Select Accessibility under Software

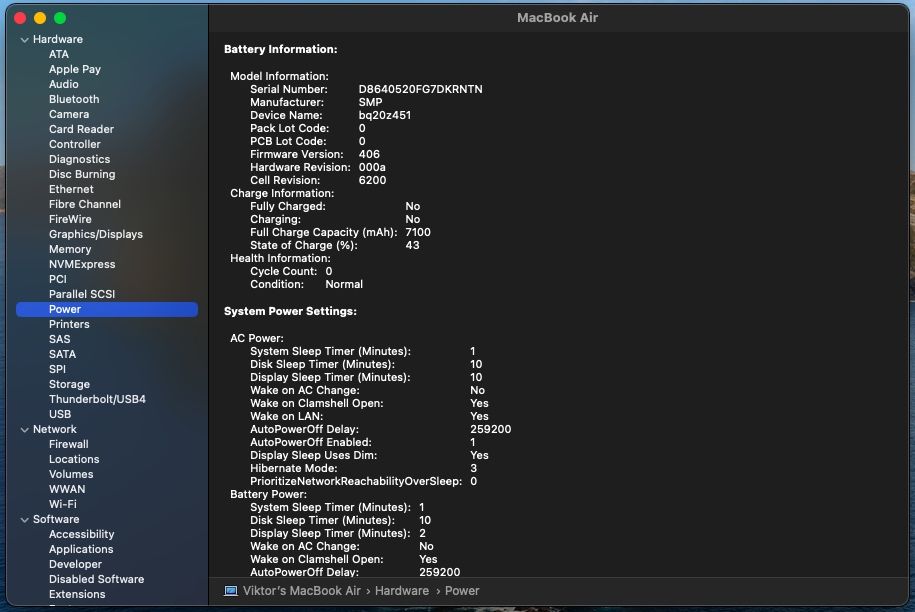tap(81, 534)
